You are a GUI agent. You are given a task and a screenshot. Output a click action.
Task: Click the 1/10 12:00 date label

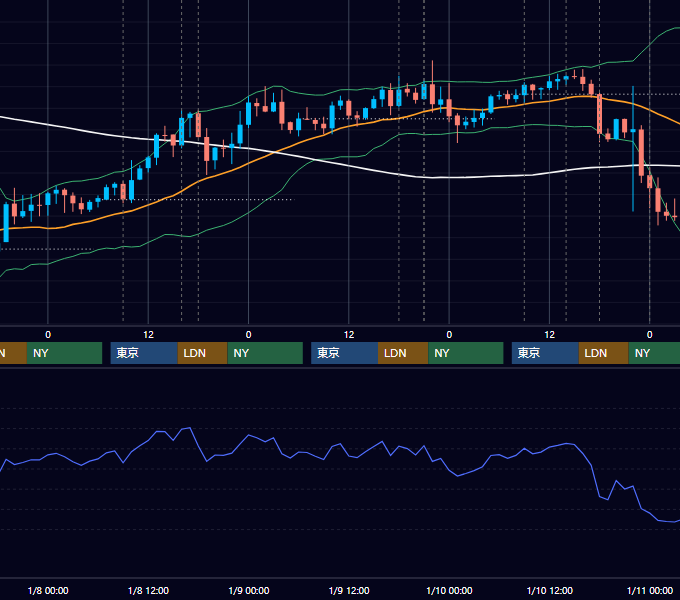pos(549,590)
